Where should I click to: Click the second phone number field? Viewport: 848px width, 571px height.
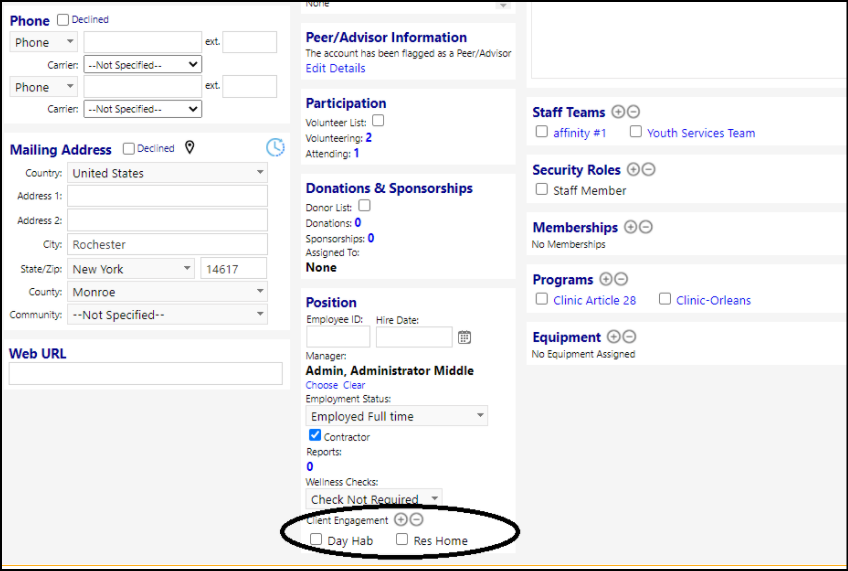point(143,87)
